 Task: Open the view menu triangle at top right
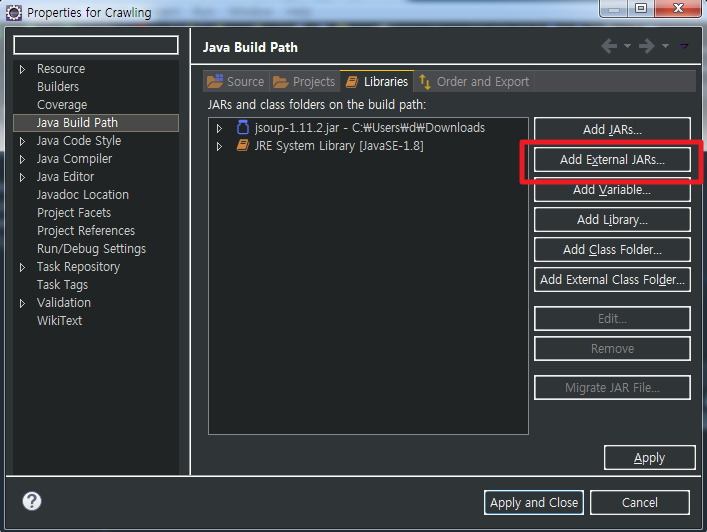point(684,46)
